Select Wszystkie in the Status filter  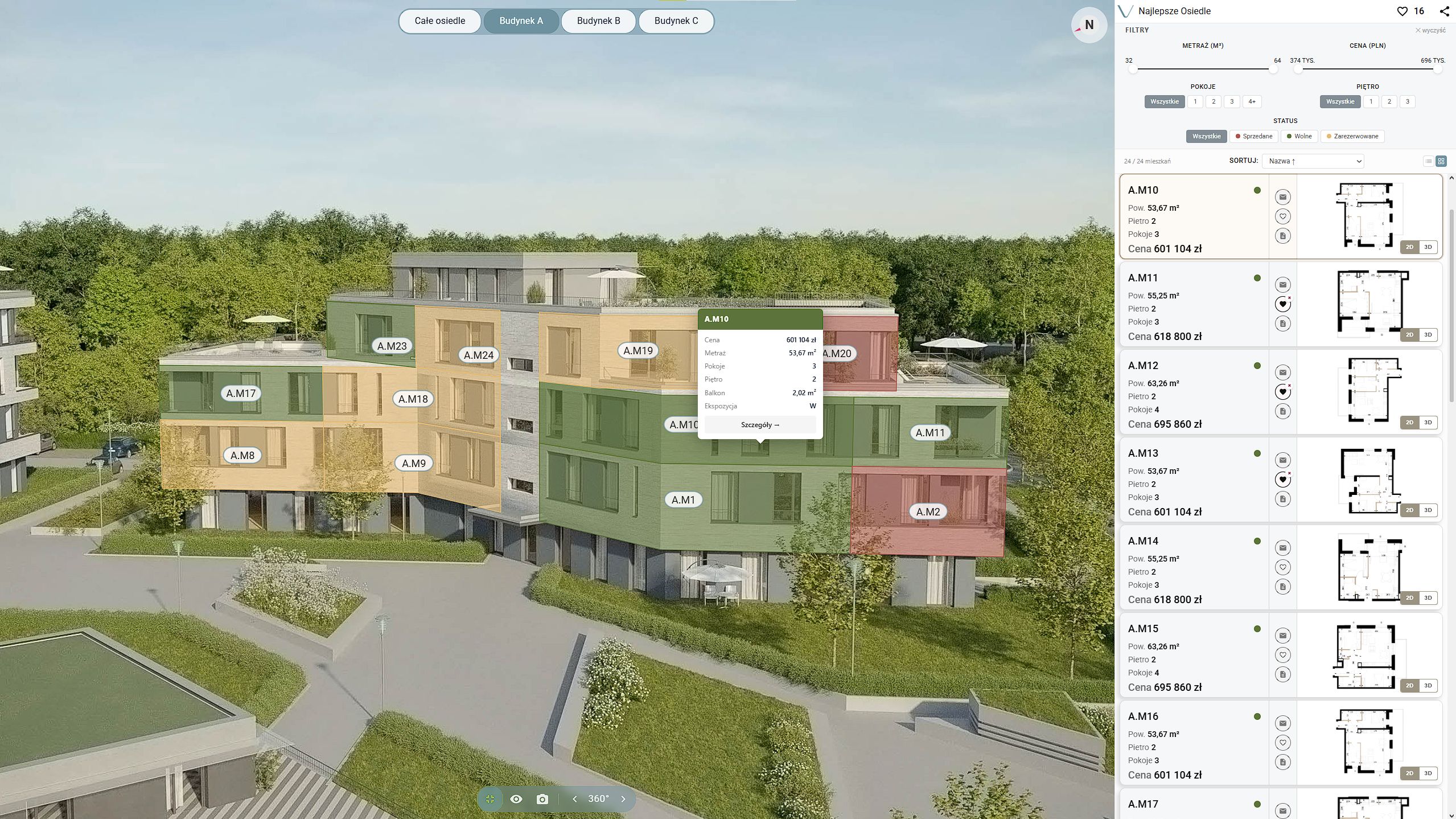pyautogui.click(x=1207, y=136)
